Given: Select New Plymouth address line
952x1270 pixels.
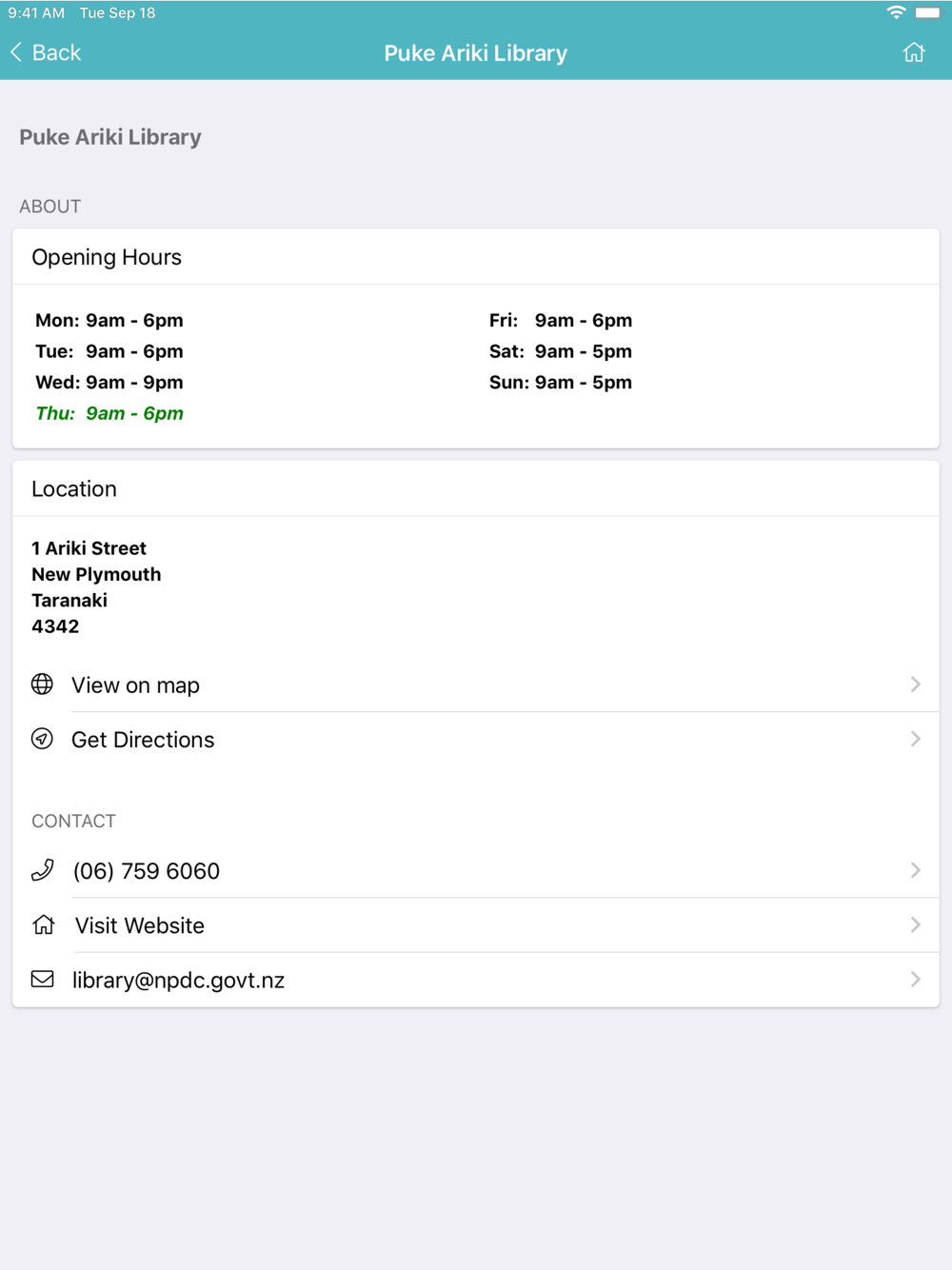Looking at the screenshot, I should (96, 574).
